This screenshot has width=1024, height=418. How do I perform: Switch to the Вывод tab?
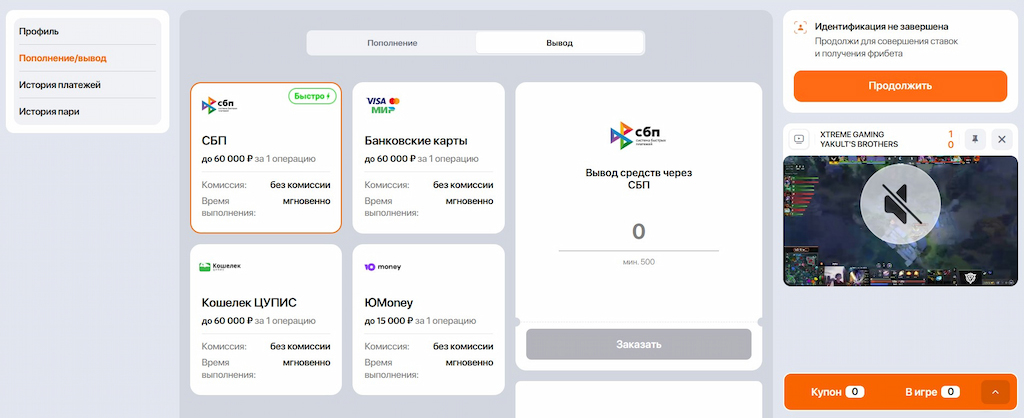pyautogui.click(x=560, y=43)
